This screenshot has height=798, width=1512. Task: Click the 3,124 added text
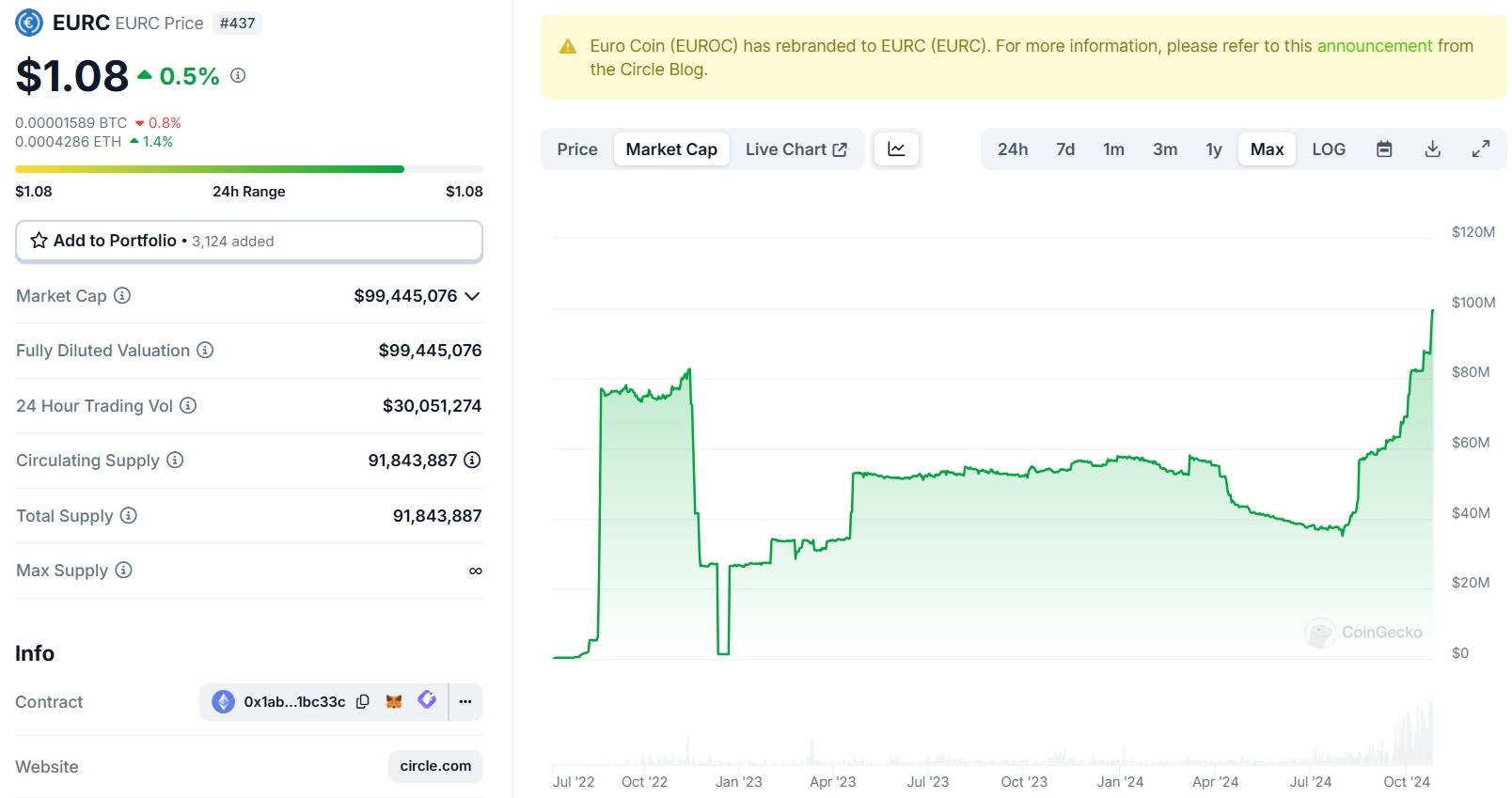[233, 242]
